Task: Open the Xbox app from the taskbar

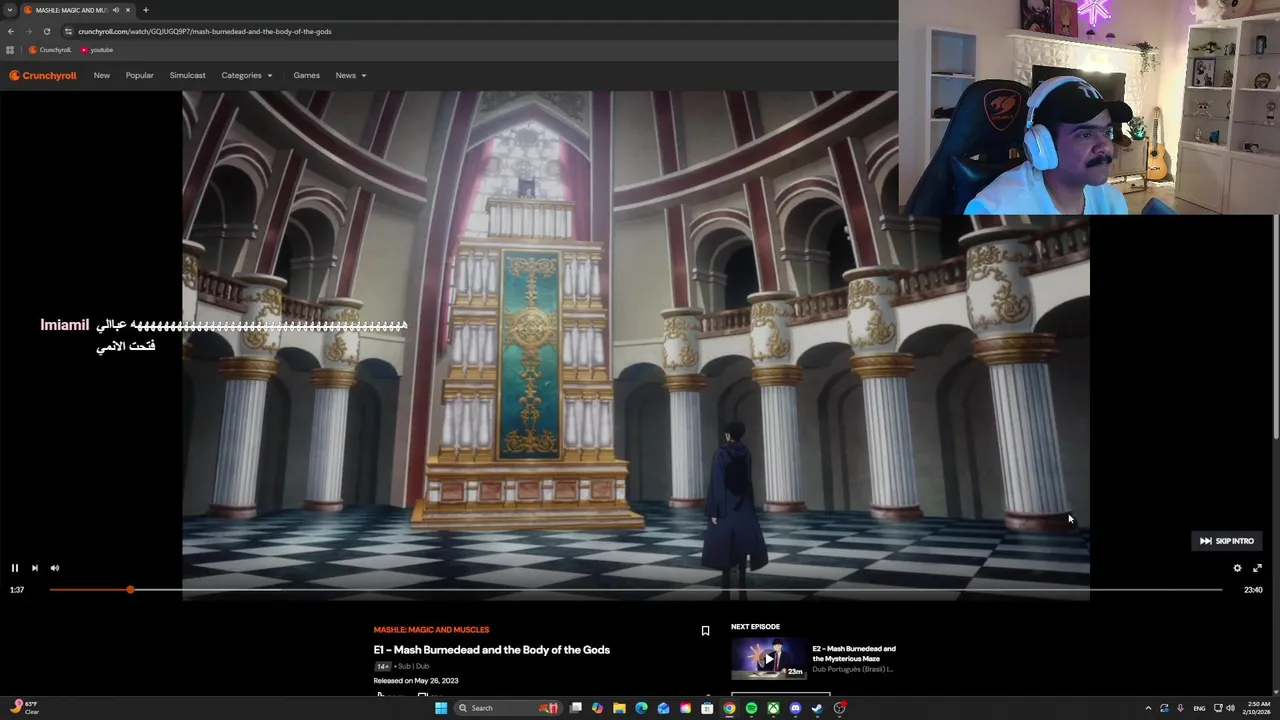Action: pyautogui.click(x=773, y=708)
